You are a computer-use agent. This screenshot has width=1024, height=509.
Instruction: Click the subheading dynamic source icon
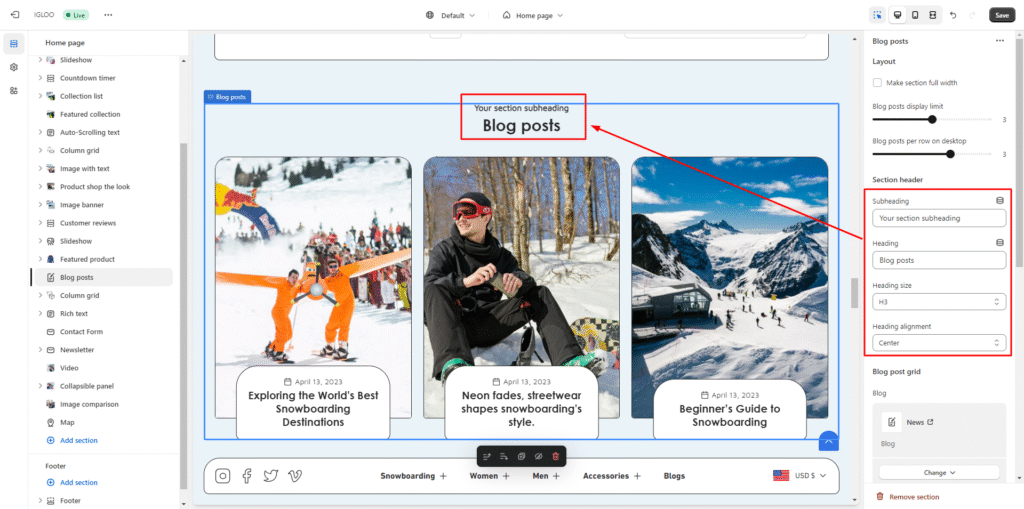coord(999,201)
